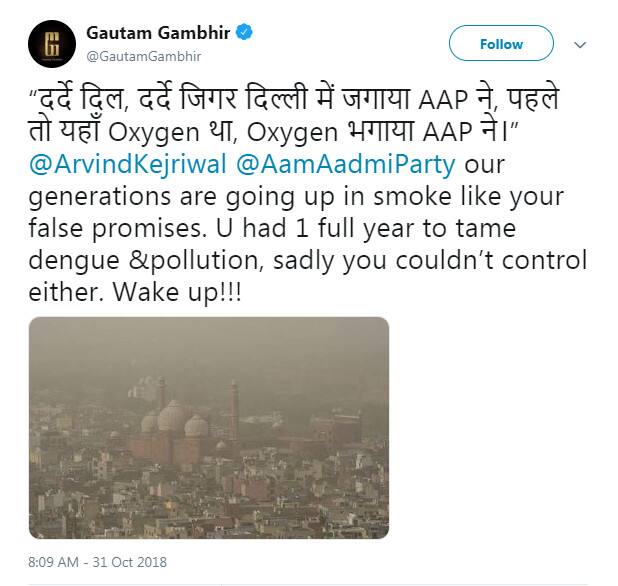The image size is (618, 586).
Task: Open the @ArvindKejriwal mention
Action: point(128,164)
